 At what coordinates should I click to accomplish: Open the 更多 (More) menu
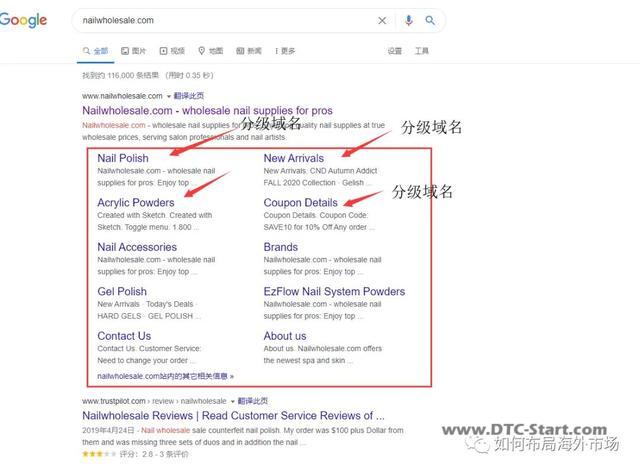pos(285,51)
